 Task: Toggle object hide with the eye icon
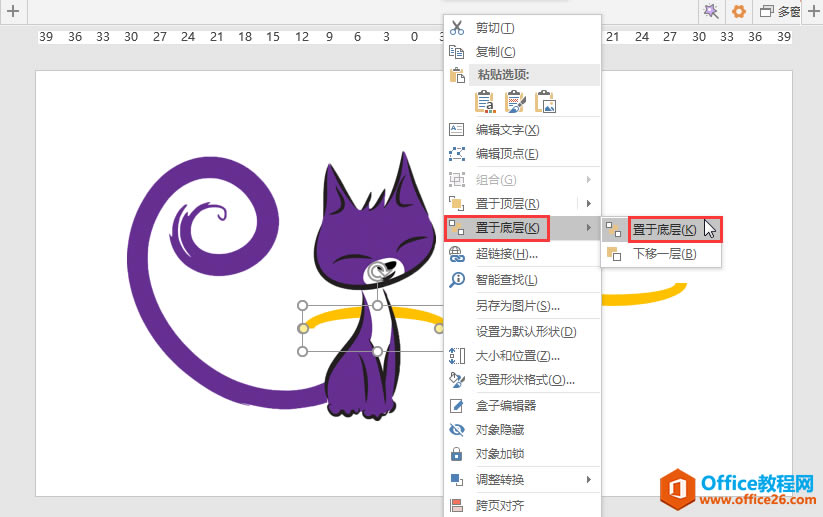457,430
